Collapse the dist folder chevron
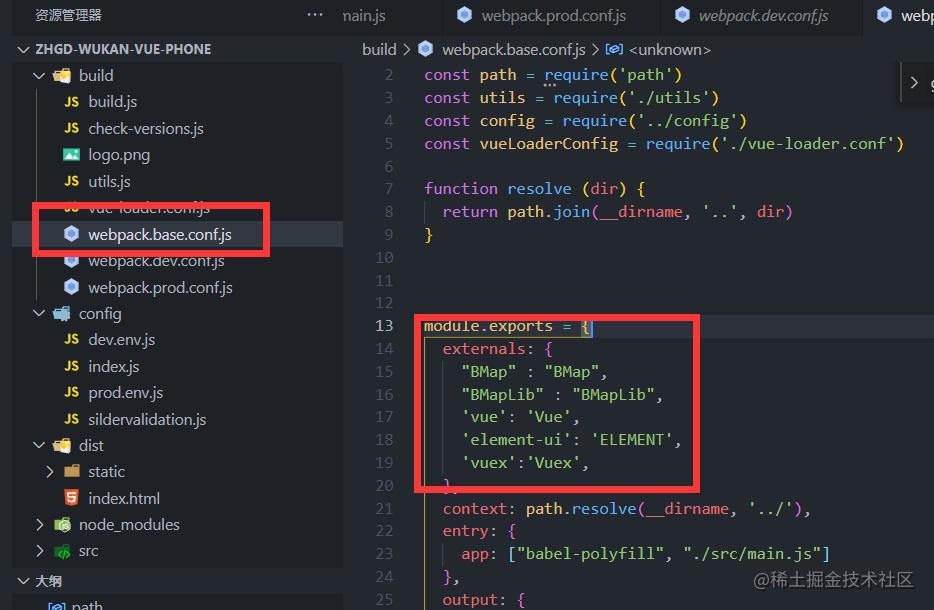 (39, 446)
